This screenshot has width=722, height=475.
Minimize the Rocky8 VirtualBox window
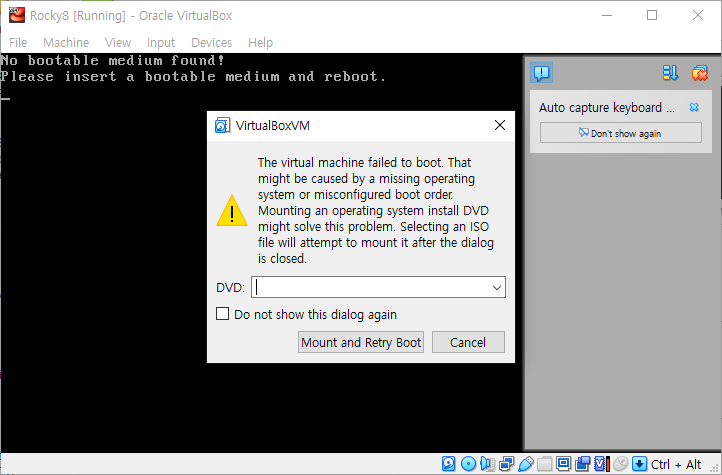607,15
